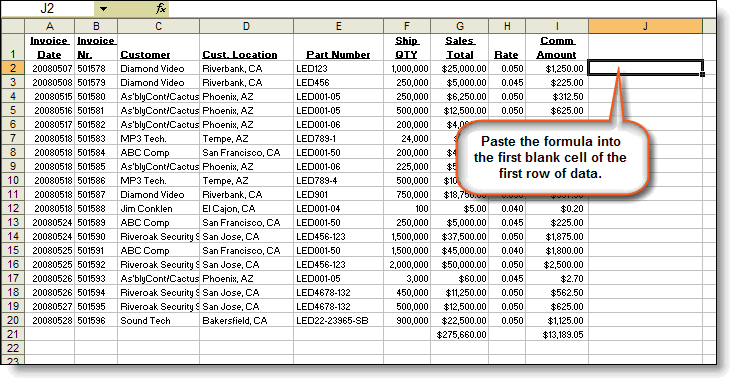The image size is (733, 381).
Task: Select column F header
Action: [x=407, y=26]
